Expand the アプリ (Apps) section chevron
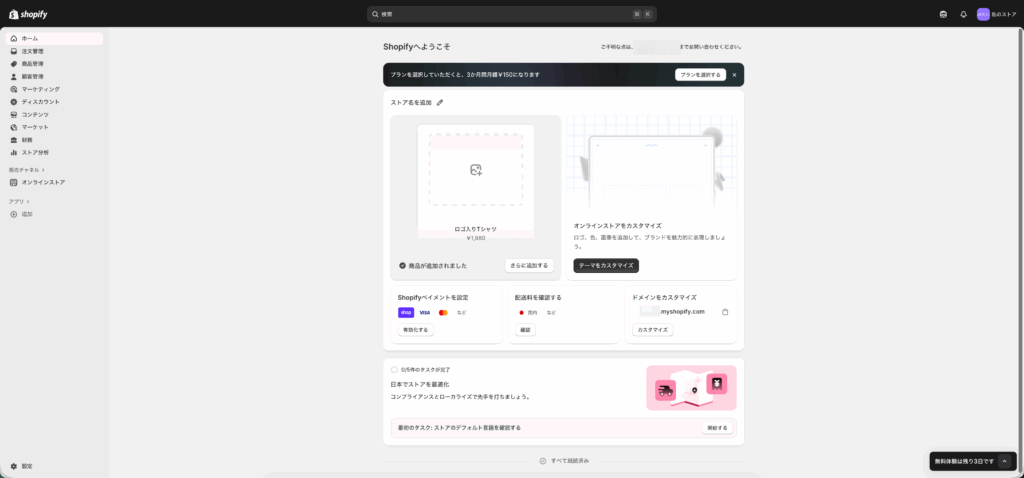The height and width of the screenshot is (478, 1024). coord(28,202)
